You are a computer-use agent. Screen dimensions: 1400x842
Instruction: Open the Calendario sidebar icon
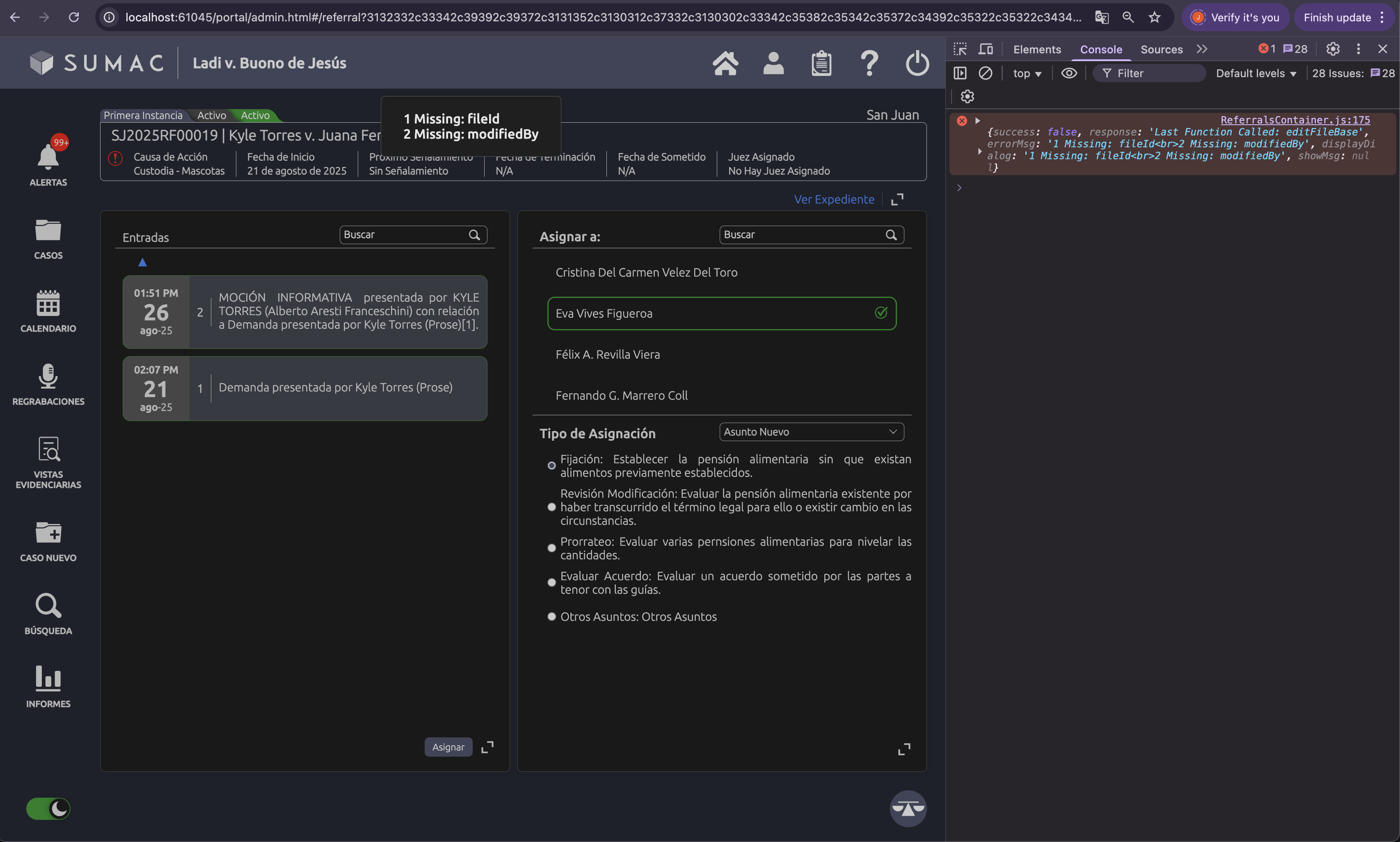coord(48,303)
